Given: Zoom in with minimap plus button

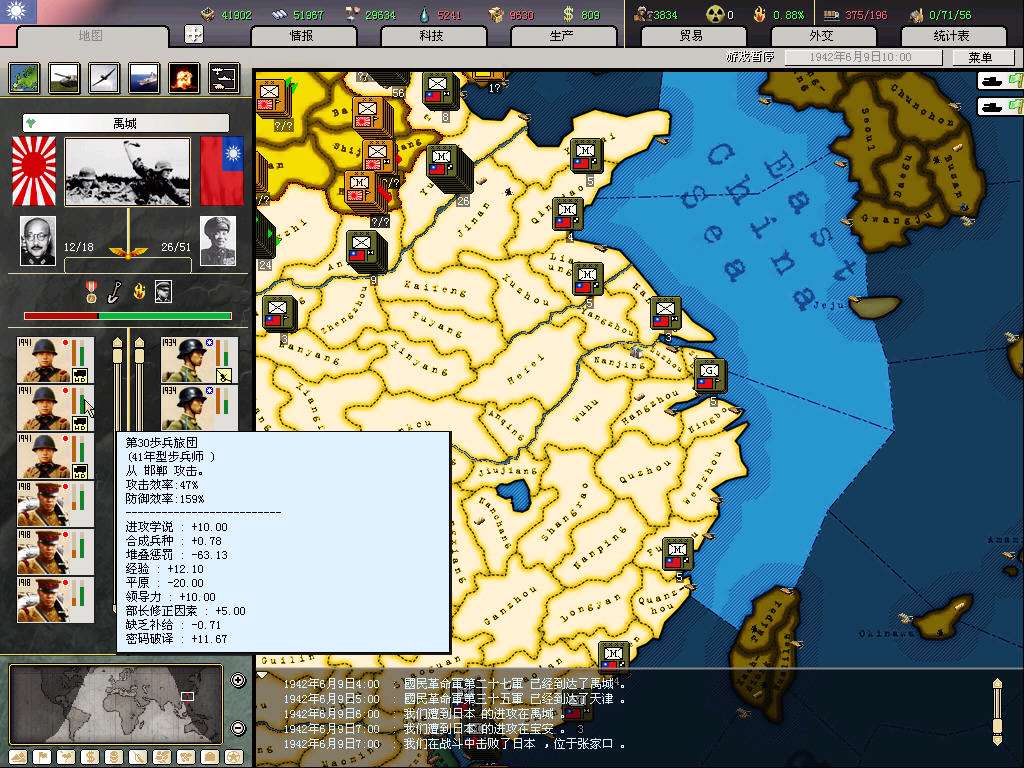Looking at the screenshot, I should coord(238,680).
